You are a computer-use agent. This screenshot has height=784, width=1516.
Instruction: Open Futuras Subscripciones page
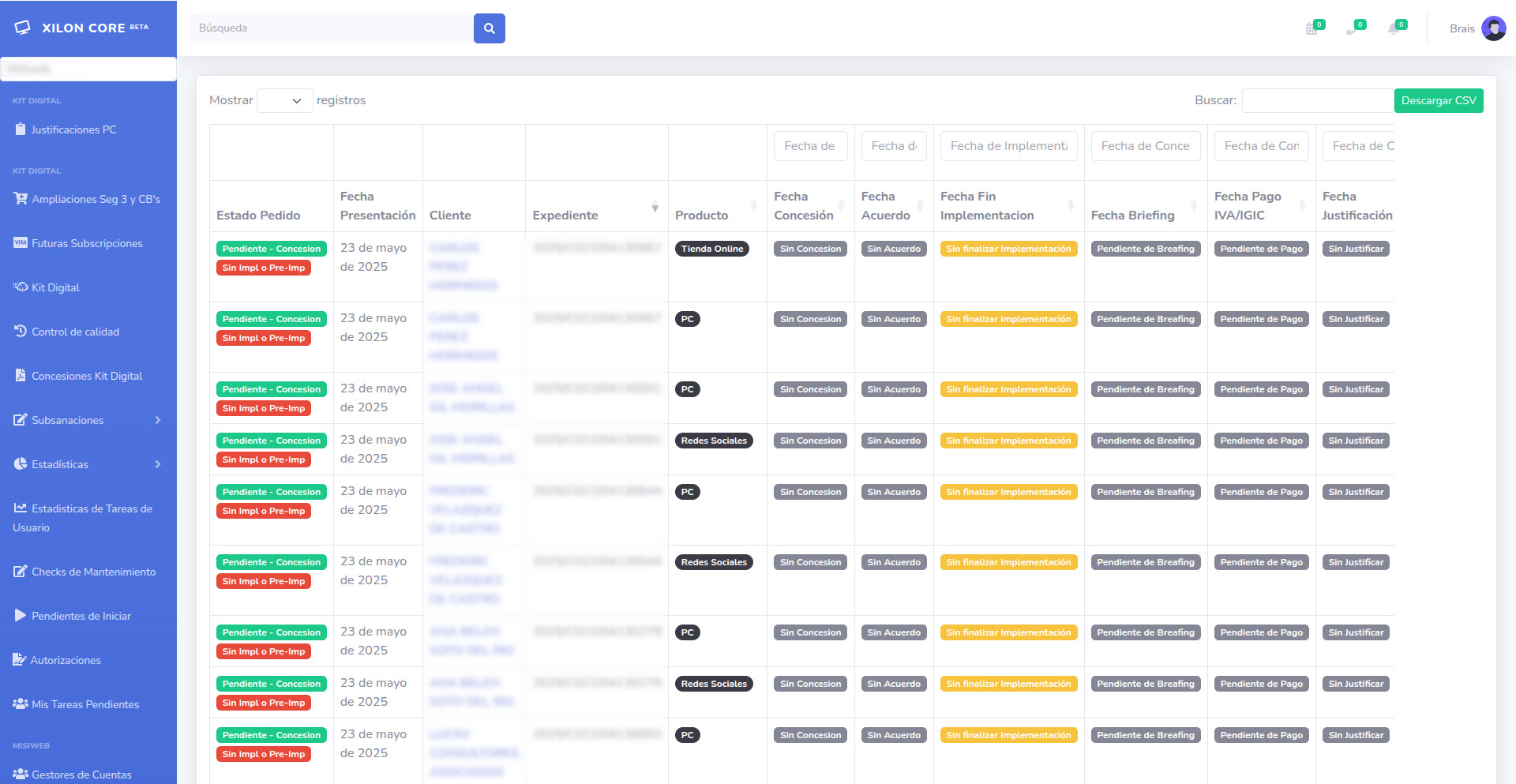(87, 243)
